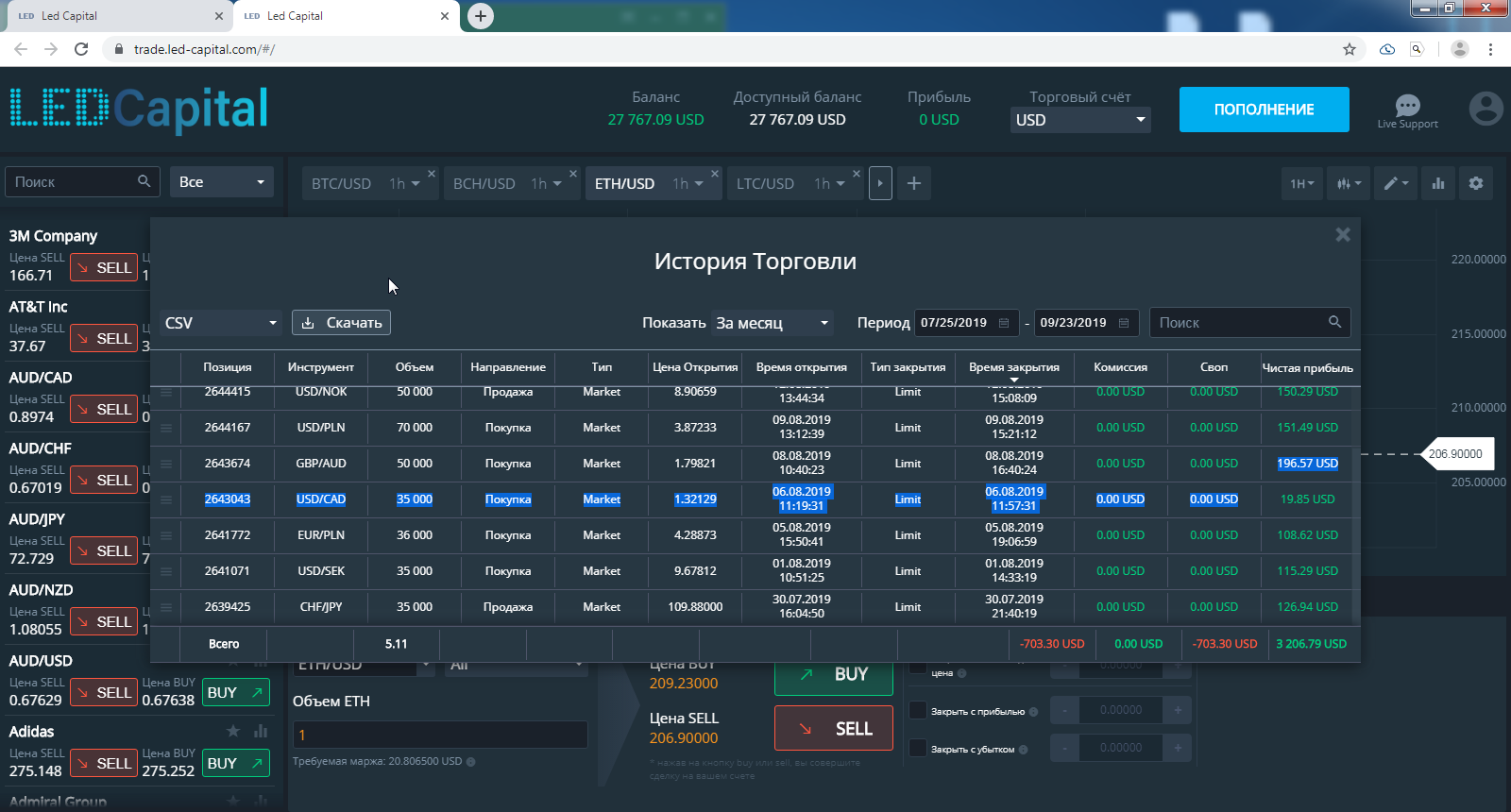
Task: Click magnifier in trade history search box
Action: coord(1334,322)
